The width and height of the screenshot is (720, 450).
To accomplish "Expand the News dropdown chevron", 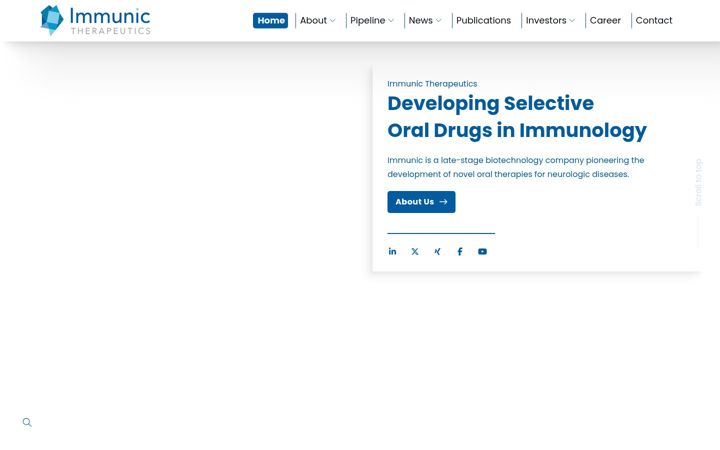I will click(439, 21).
